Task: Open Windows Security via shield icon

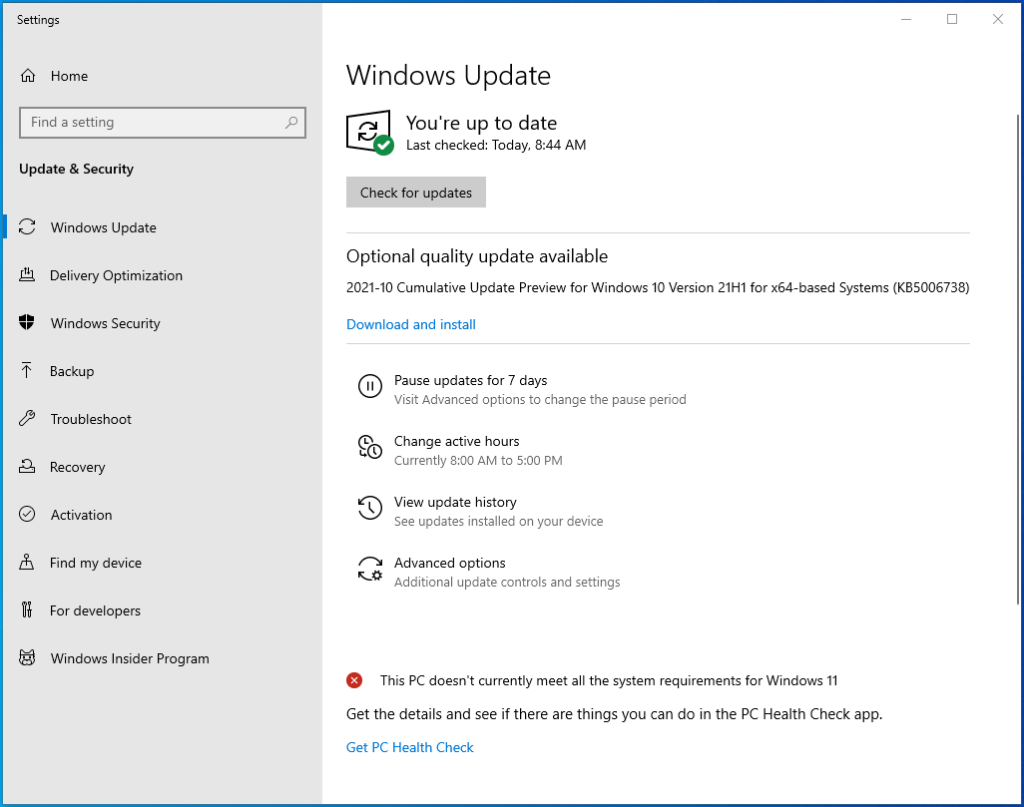Action: [x=27, y=323]
